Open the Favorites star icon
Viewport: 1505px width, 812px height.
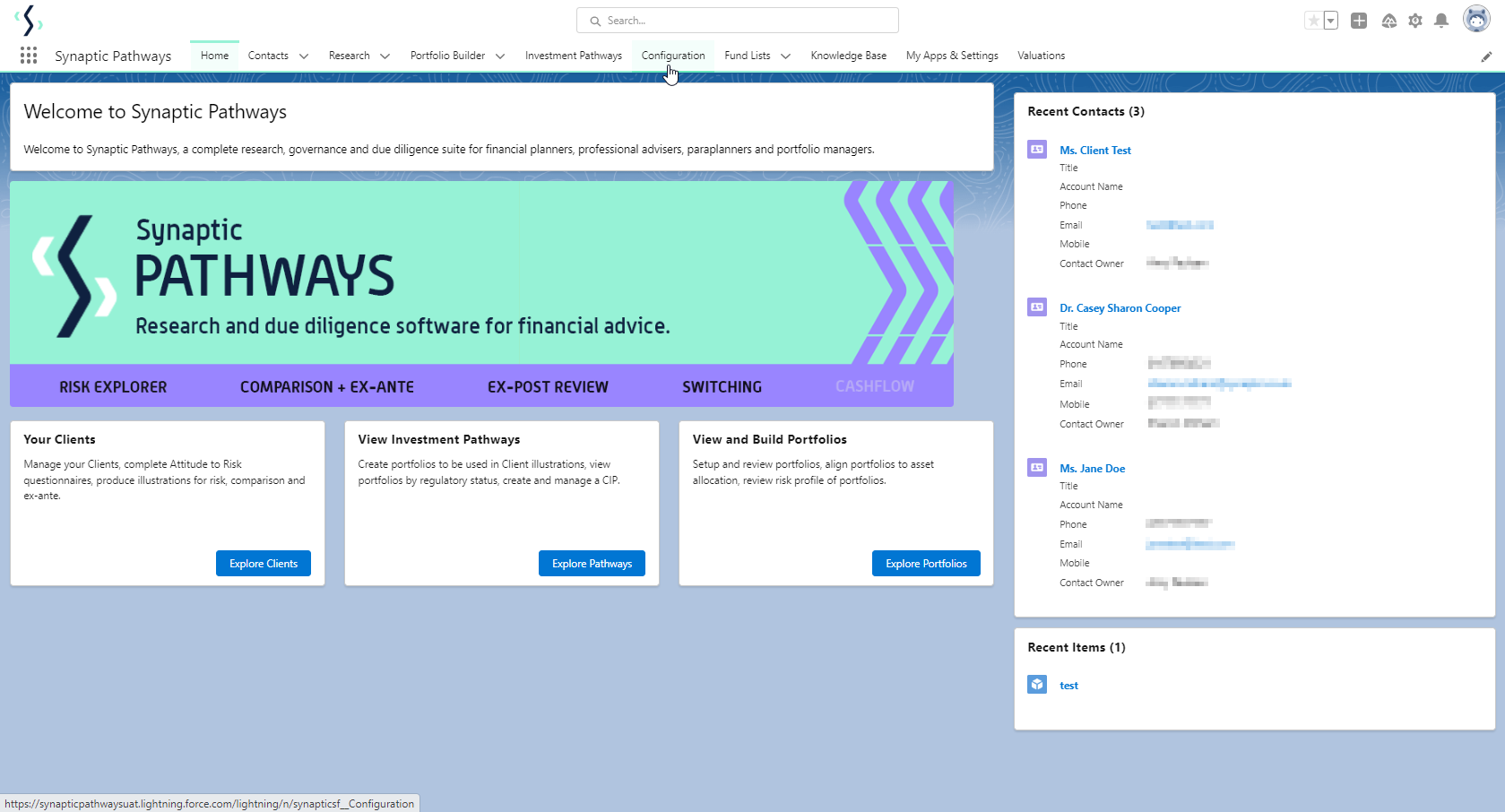click(x=1313, y=21)
